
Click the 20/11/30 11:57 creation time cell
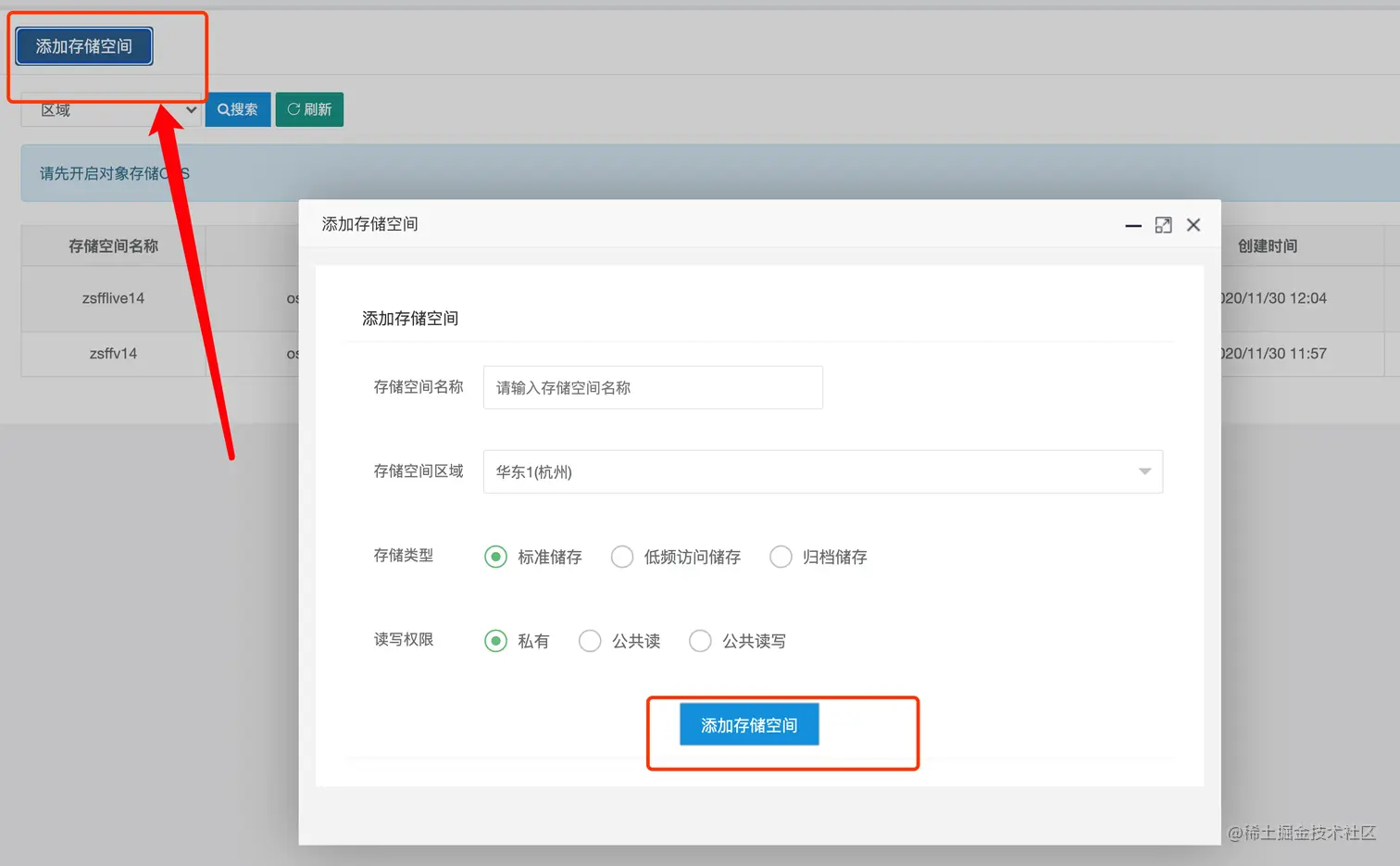point(1274,354)
